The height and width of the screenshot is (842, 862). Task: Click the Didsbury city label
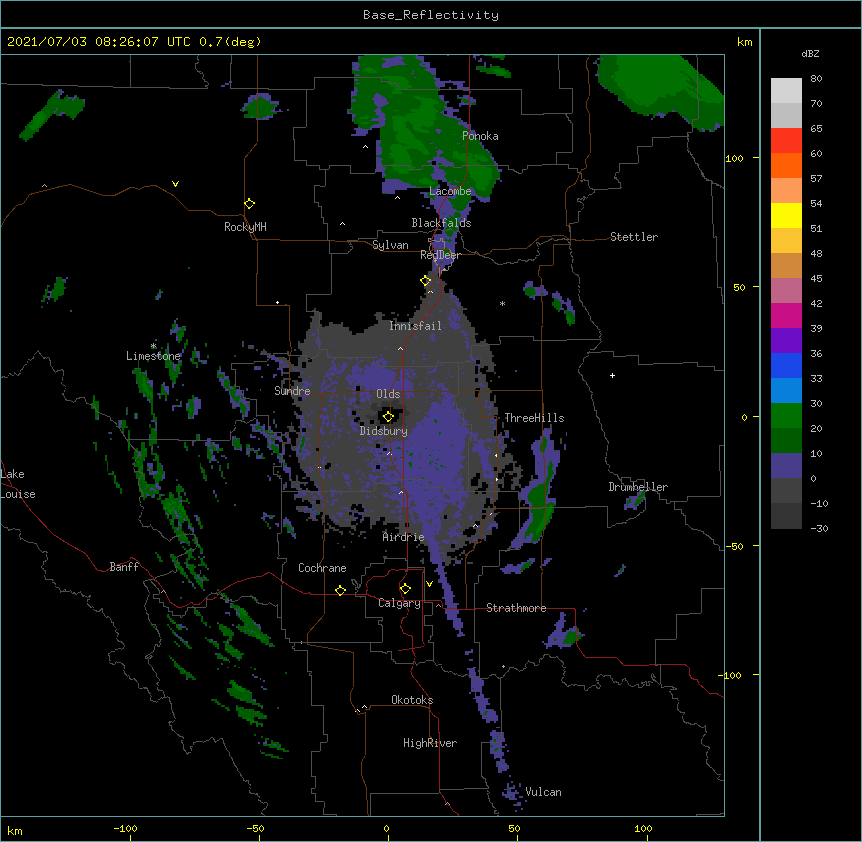384,431
